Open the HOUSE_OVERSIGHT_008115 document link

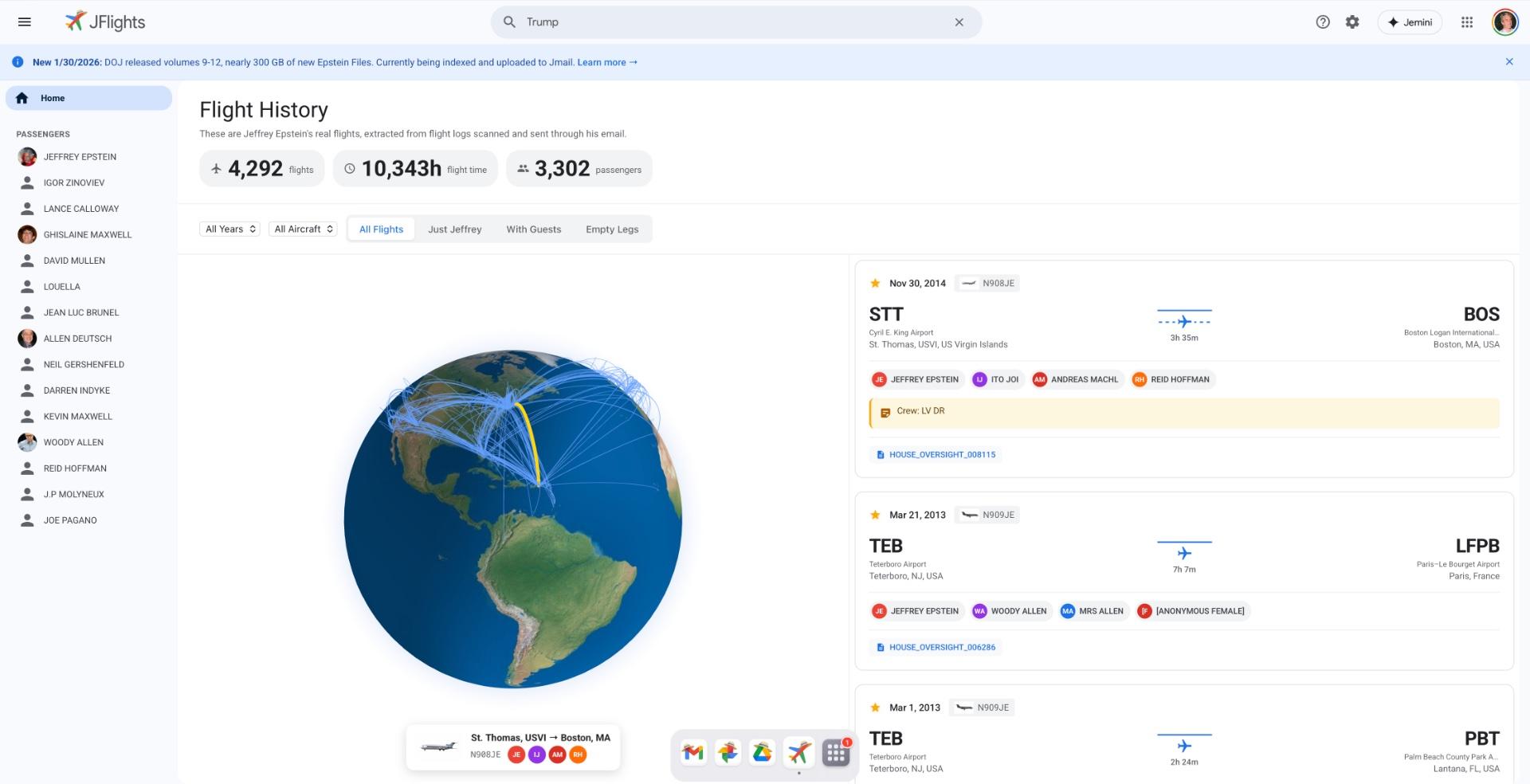point(941,455)
